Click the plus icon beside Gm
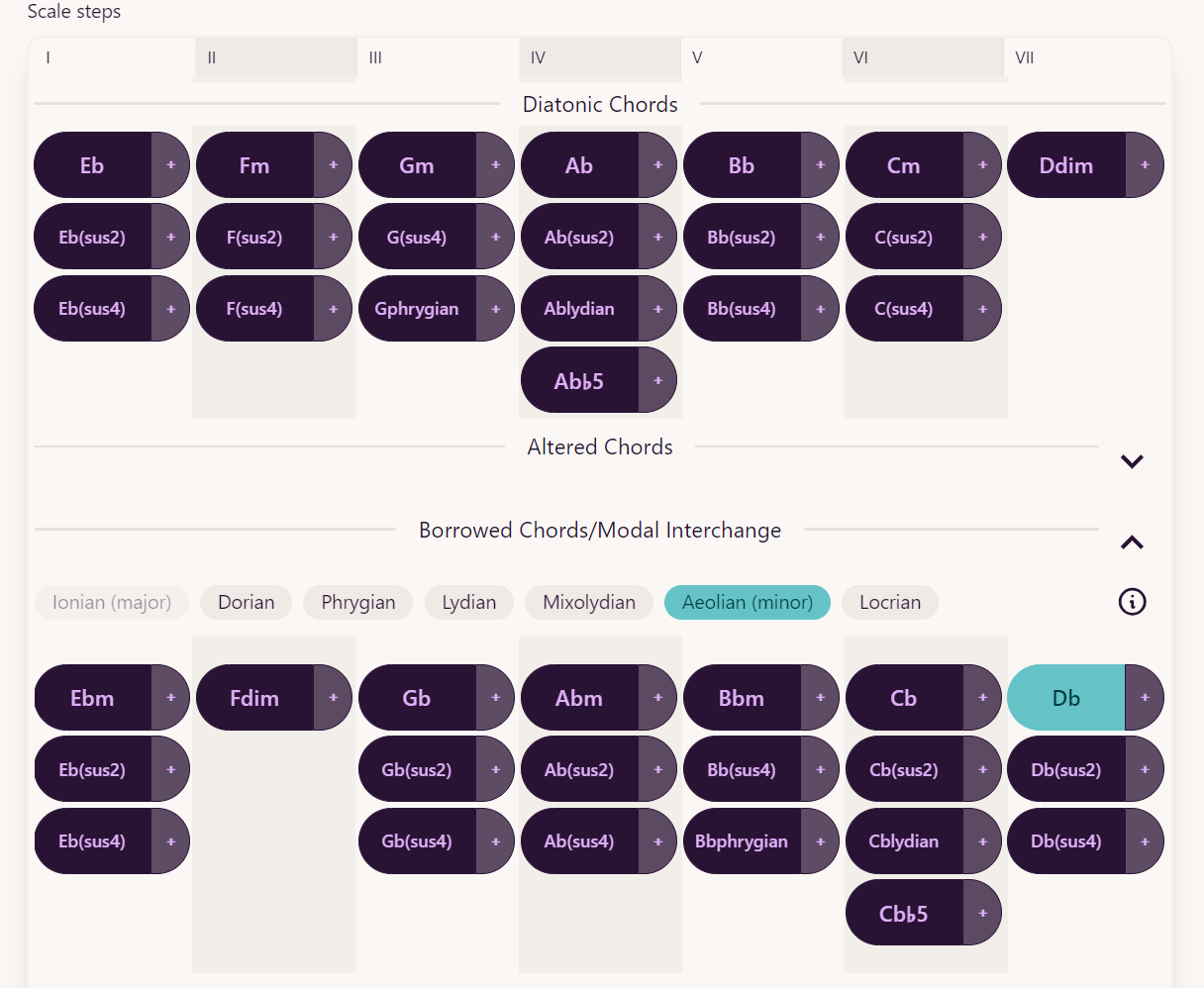 click(495, 165)
